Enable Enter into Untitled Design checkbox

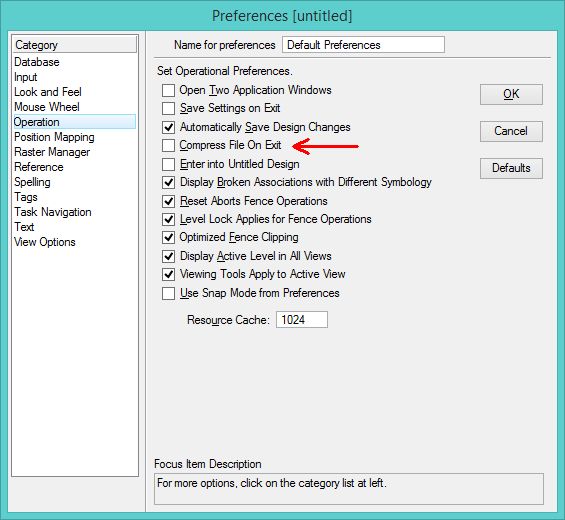pos(168,164)
